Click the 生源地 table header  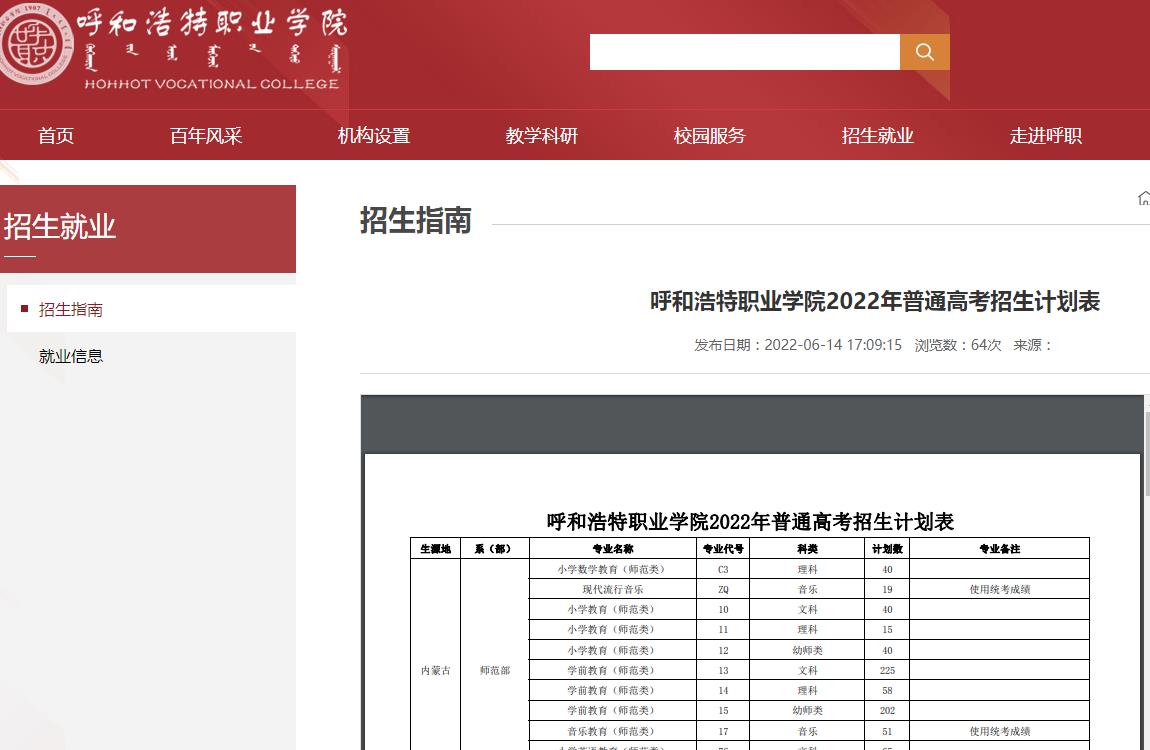[x=436, y=548]
